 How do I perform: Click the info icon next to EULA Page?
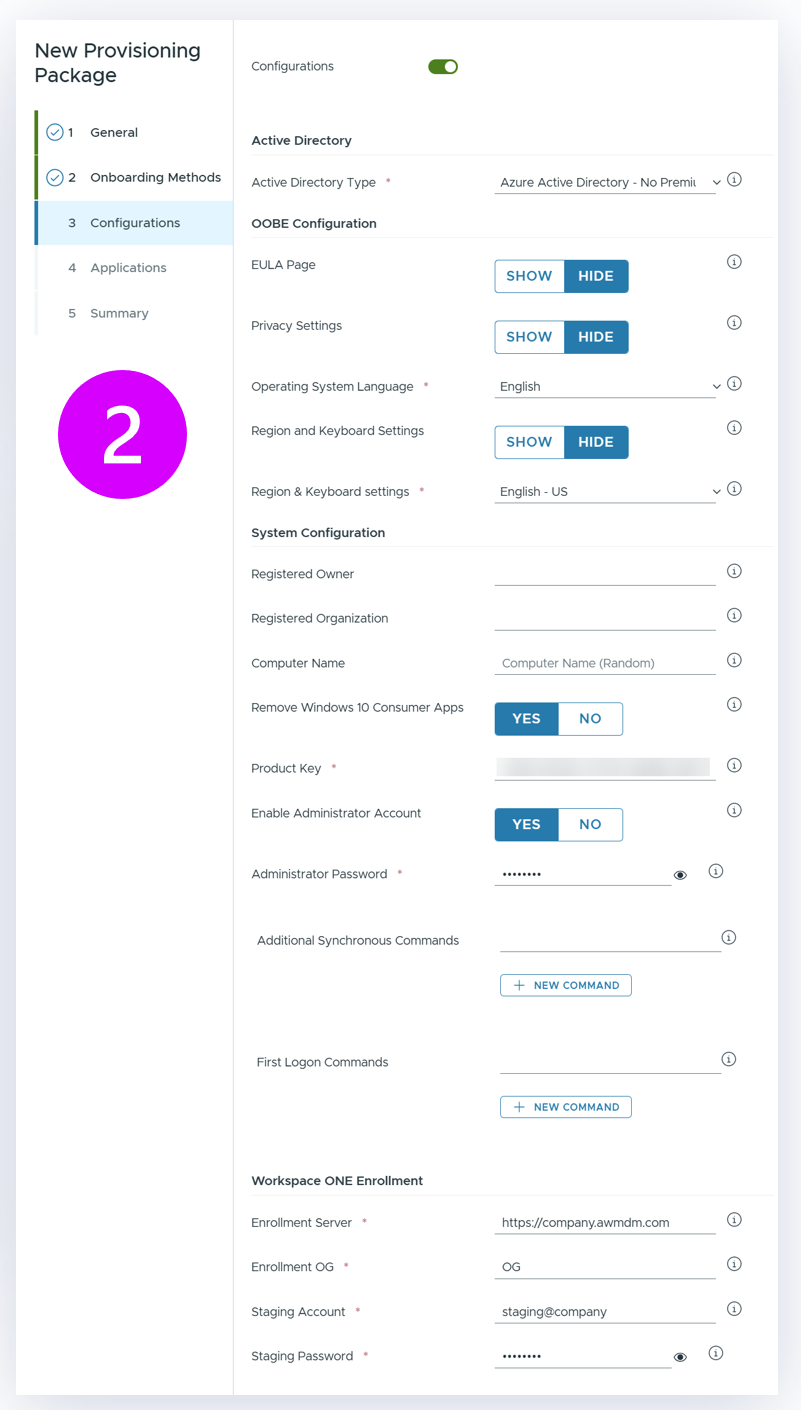(734, 261)
